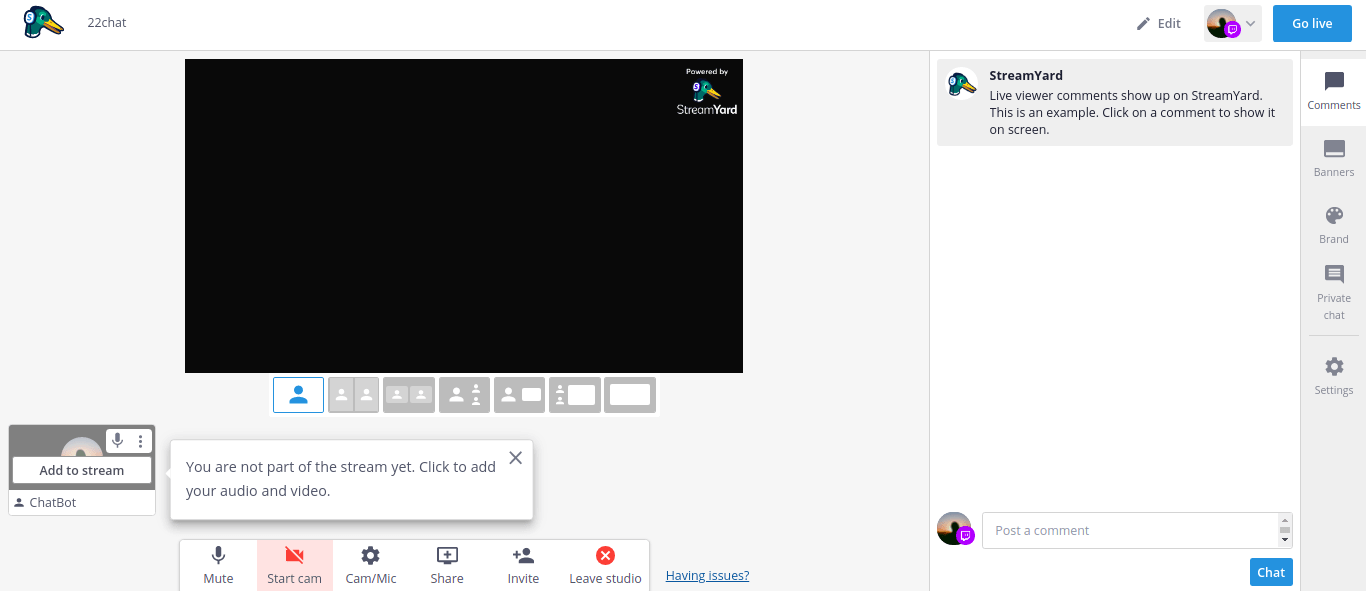Screen dimensions: 1366x591
Task: Click the StreamYard example comment
Action: click(x=1115, y=102)
